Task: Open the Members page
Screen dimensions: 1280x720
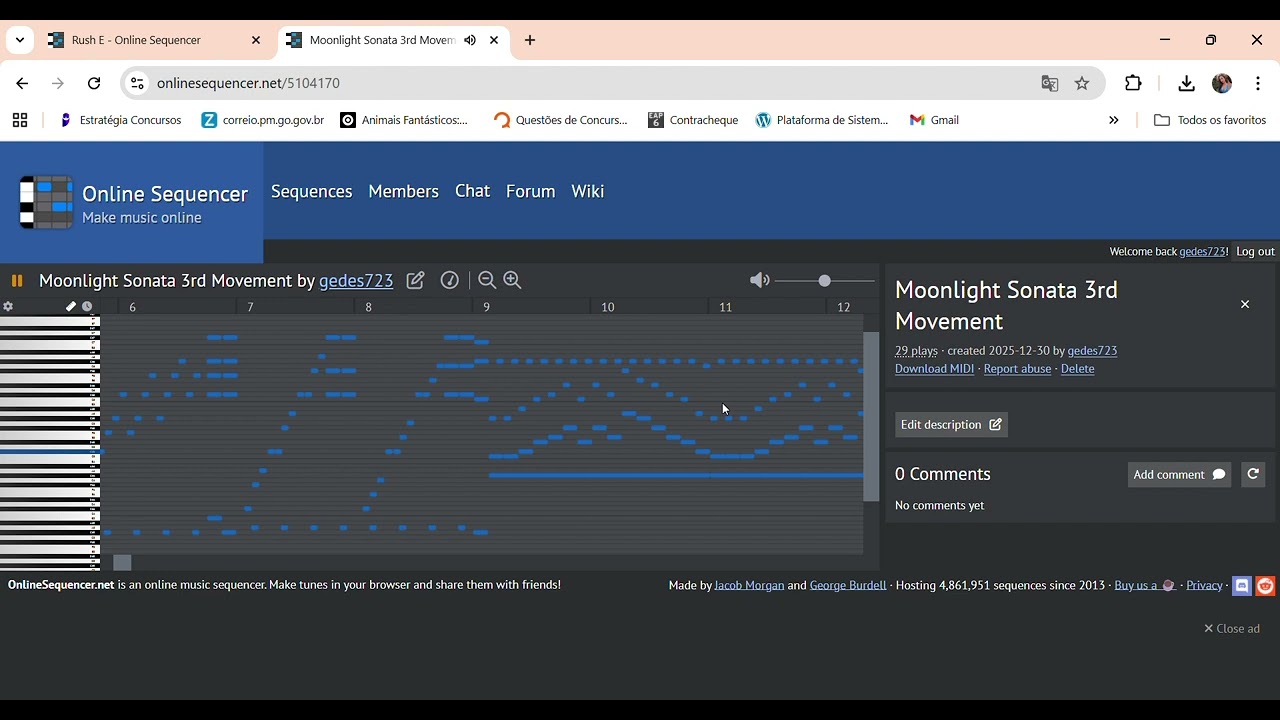Action: point(403,191)
